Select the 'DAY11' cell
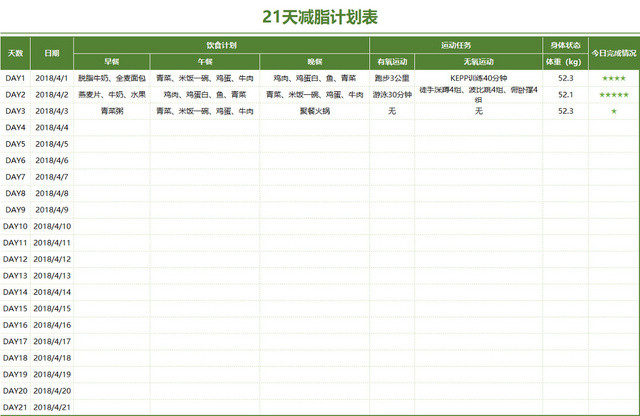This screenshot has height=416, width=640. pos(16,242)
